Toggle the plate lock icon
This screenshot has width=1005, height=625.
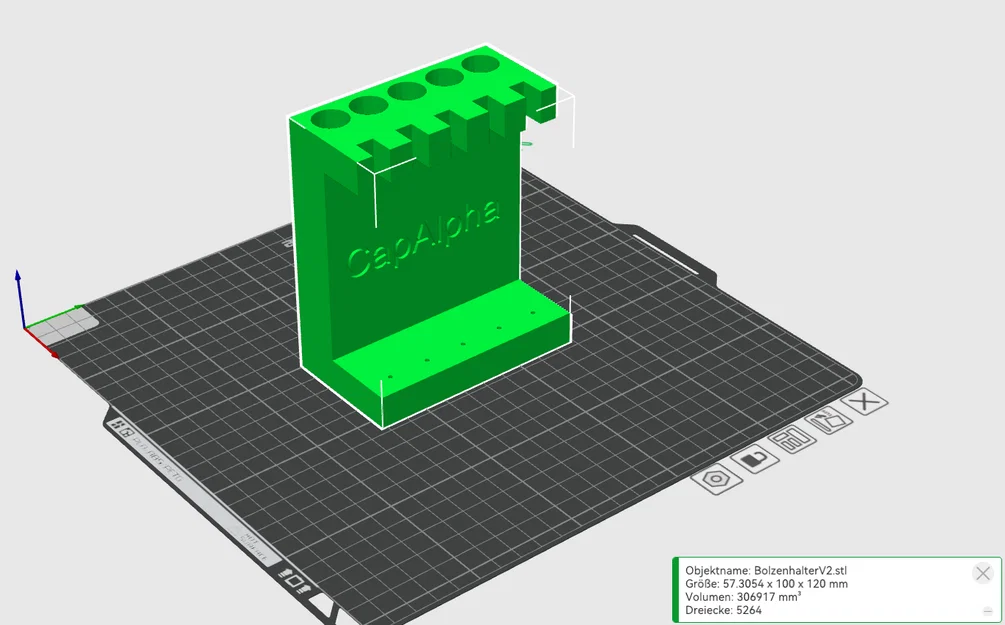(x=755, y=459)
